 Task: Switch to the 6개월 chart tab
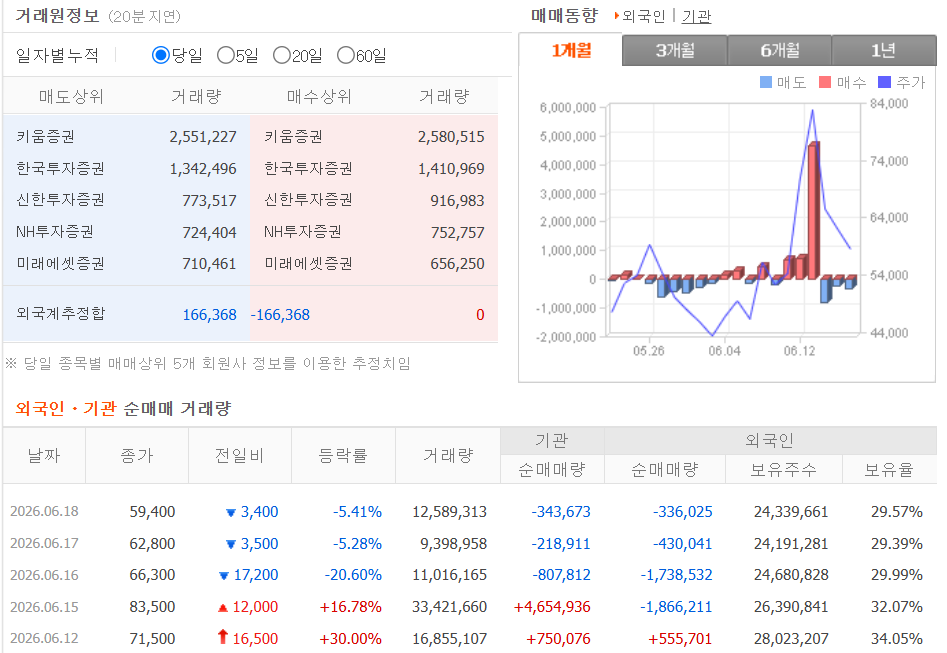click(779, 50)
